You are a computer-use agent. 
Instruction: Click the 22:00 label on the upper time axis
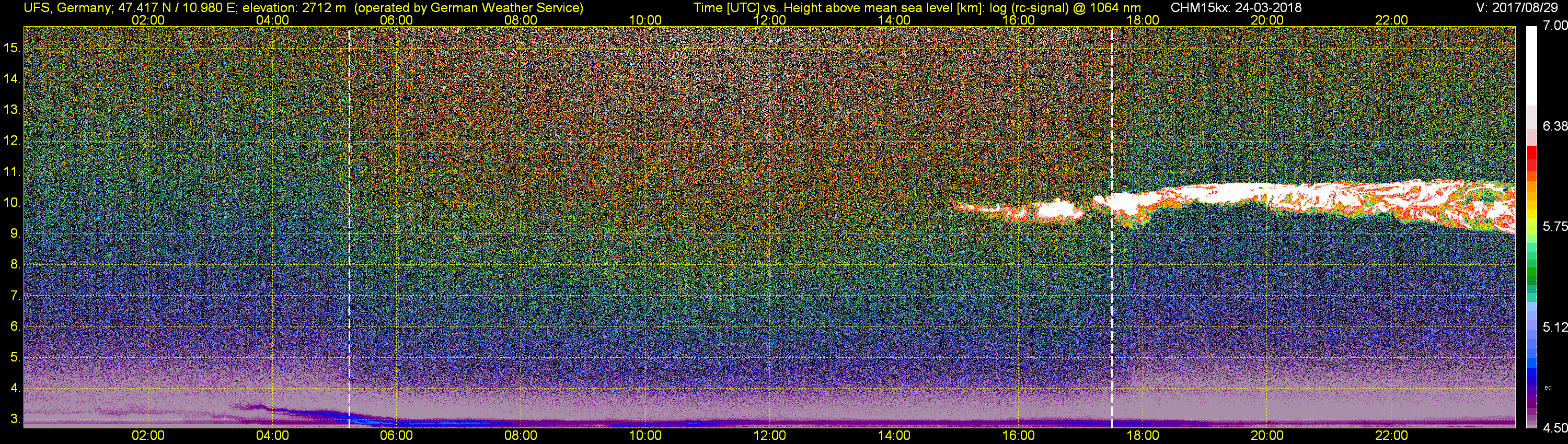(1391, 20)
